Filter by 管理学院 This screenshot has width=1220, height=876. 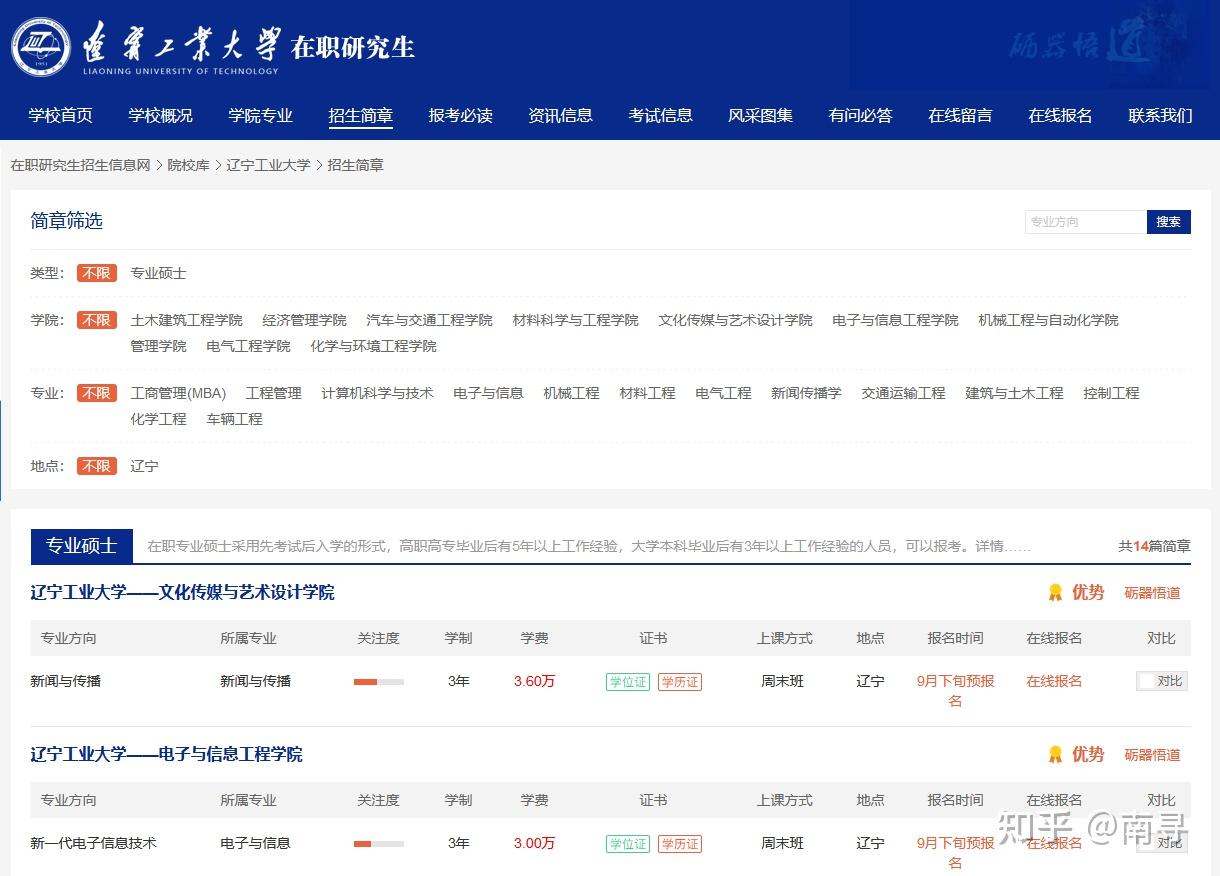click(x=159, y=346)
